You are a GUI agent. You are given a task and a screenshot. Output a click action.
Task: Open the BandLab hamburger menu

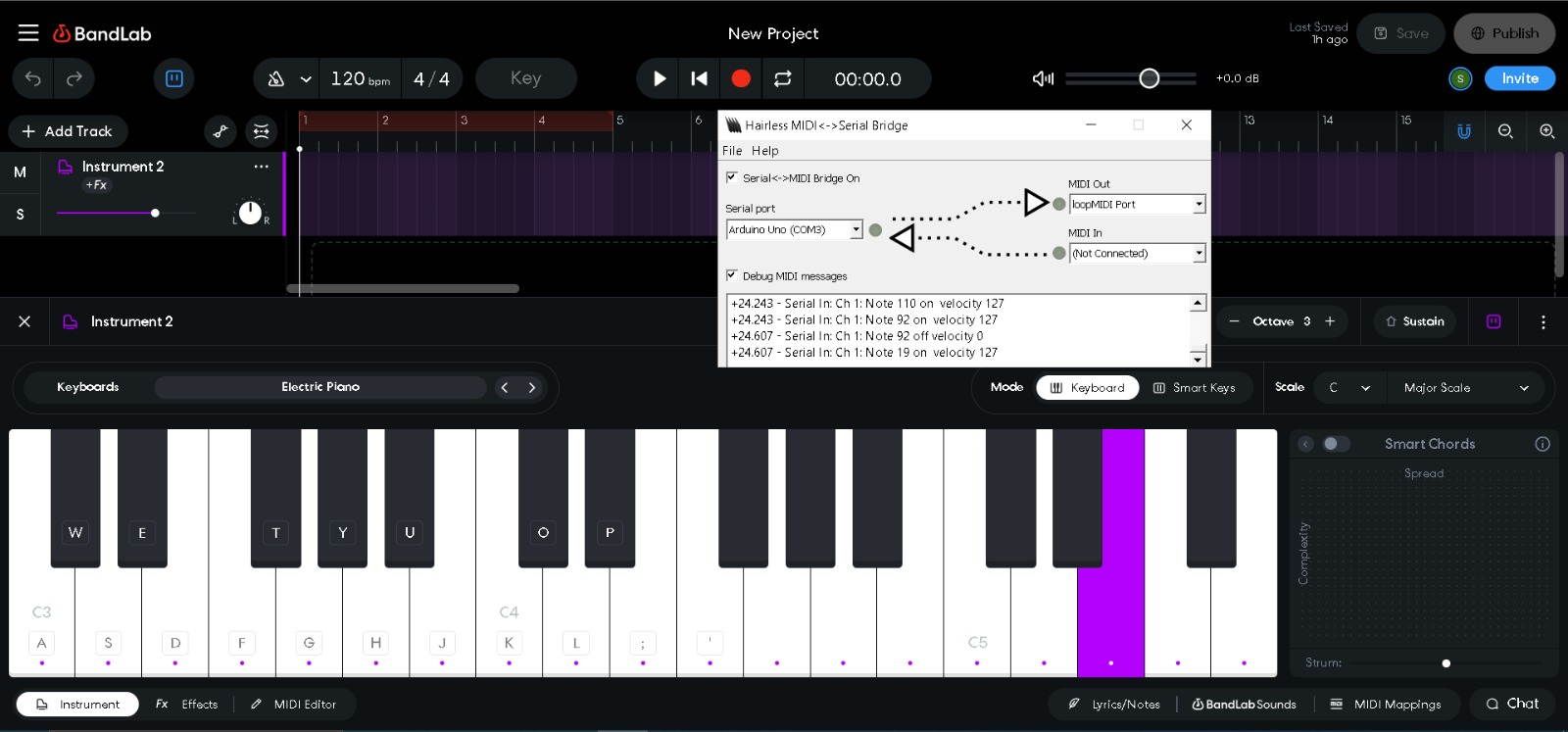point(28,33)
